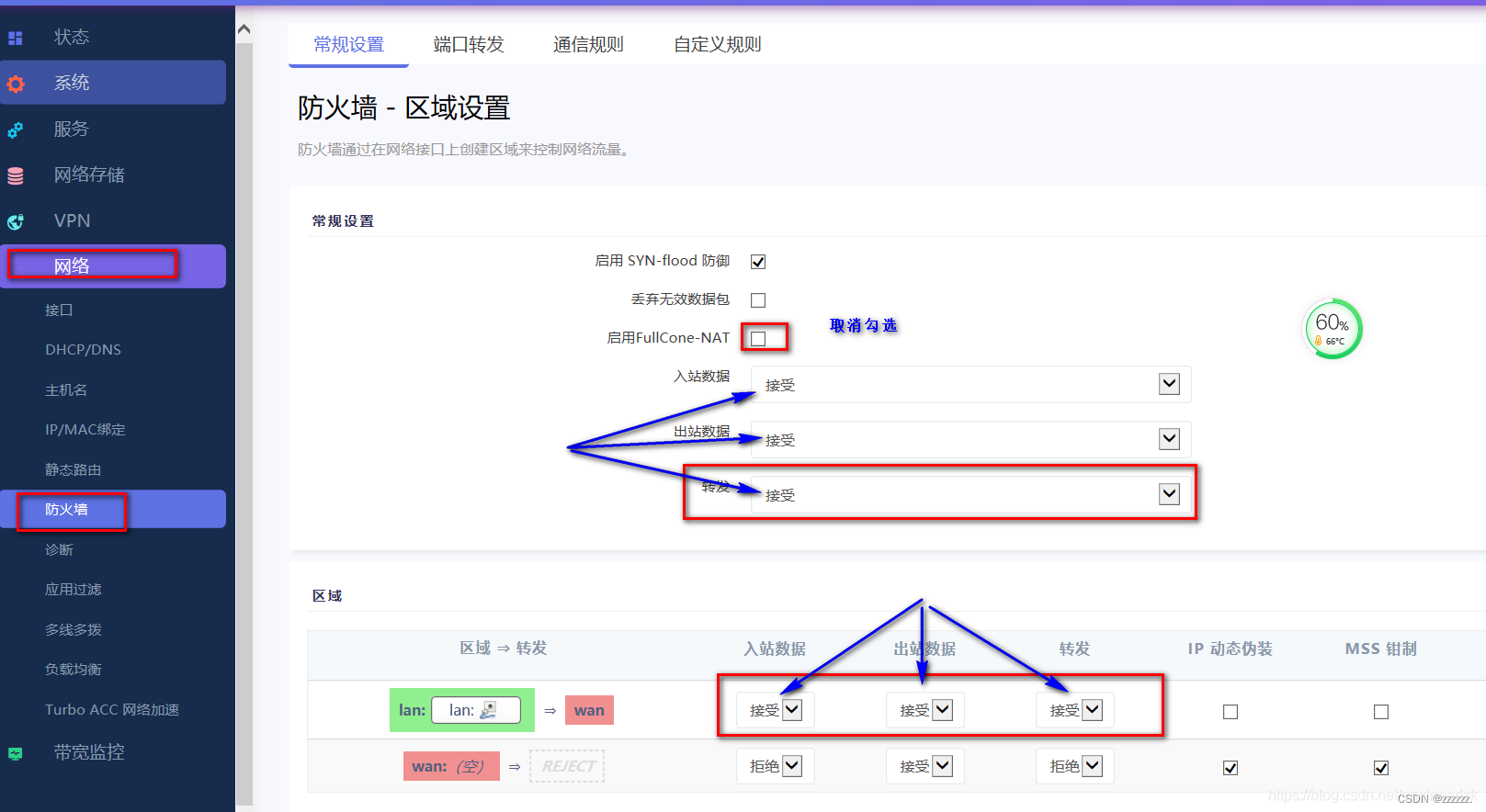1486x812 pixels.
Task: Select 防火墙 in sidebar
Action: pos(113,509)
